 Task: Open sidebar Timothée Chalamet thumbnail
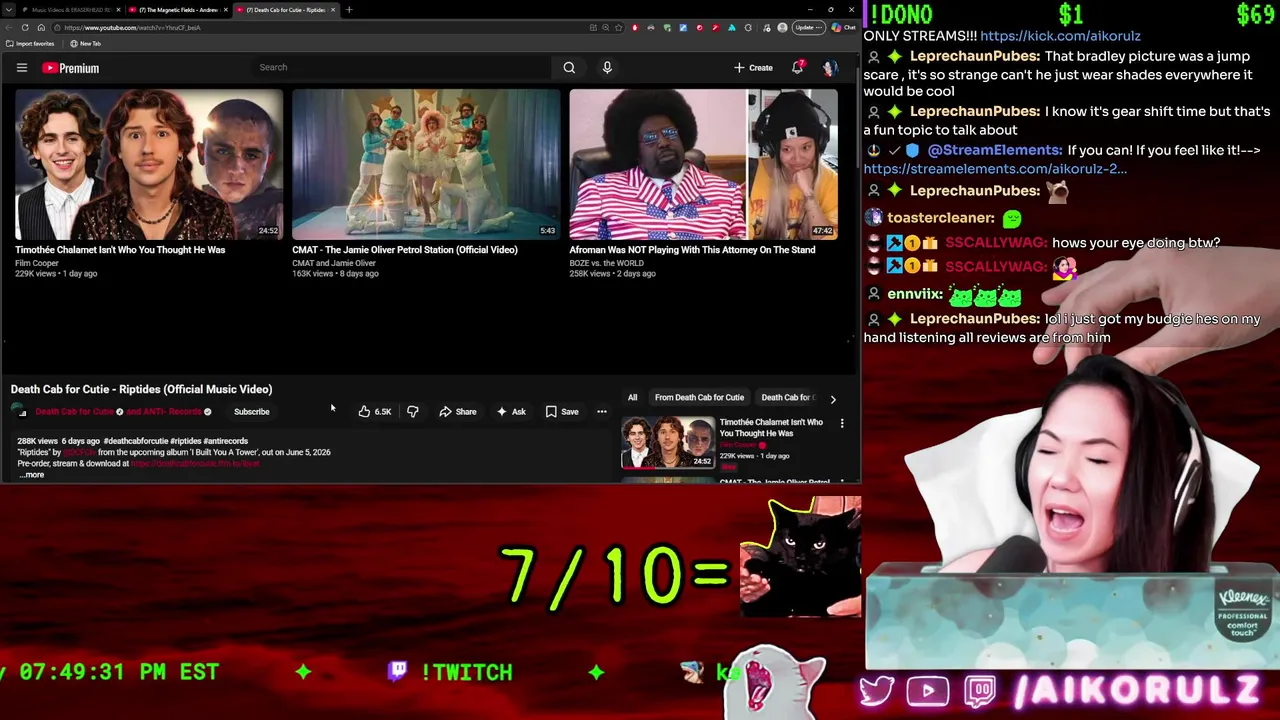tap(667, 443)
